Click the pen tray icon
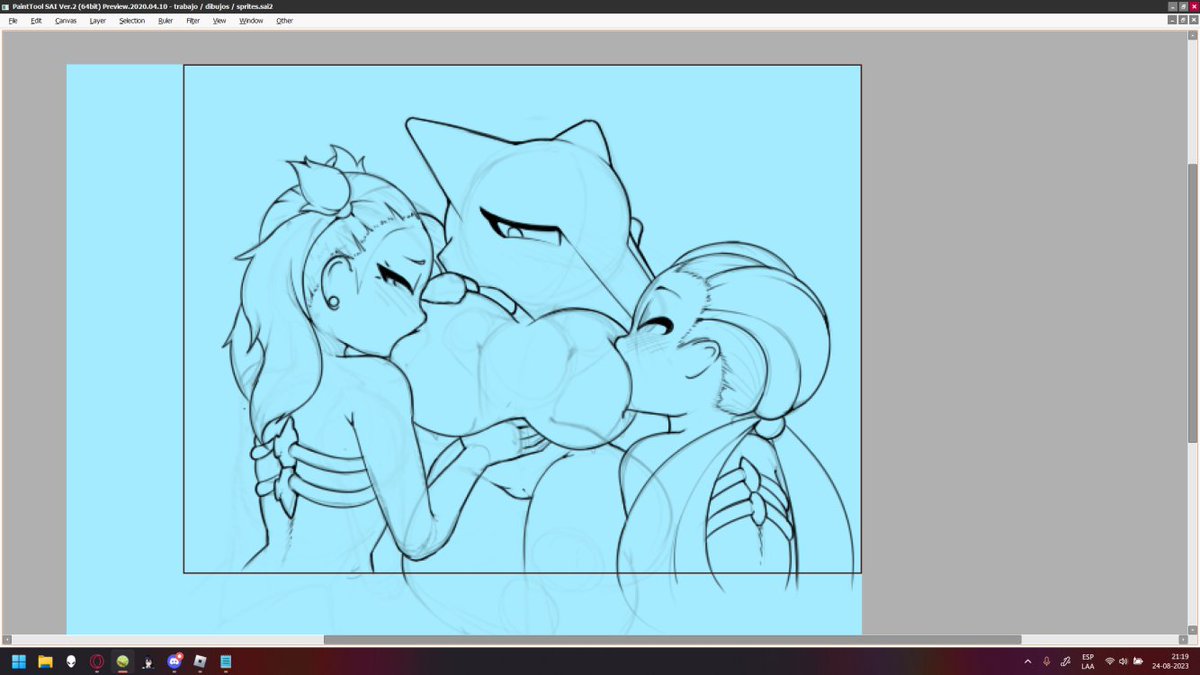 (1066, 661)
